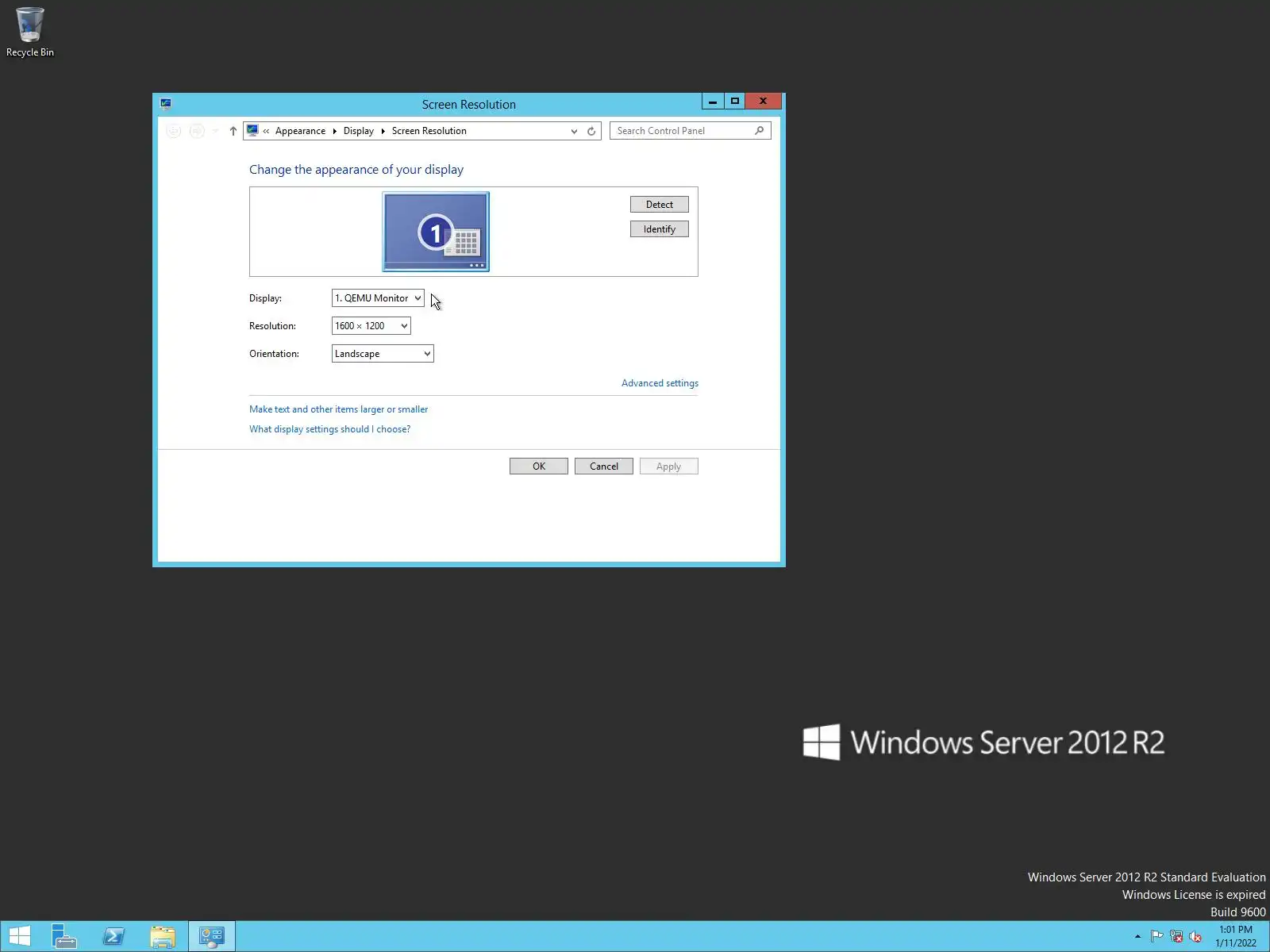Click the network status tray icon
This screenshot has height=952, width=1270.
1176,936
